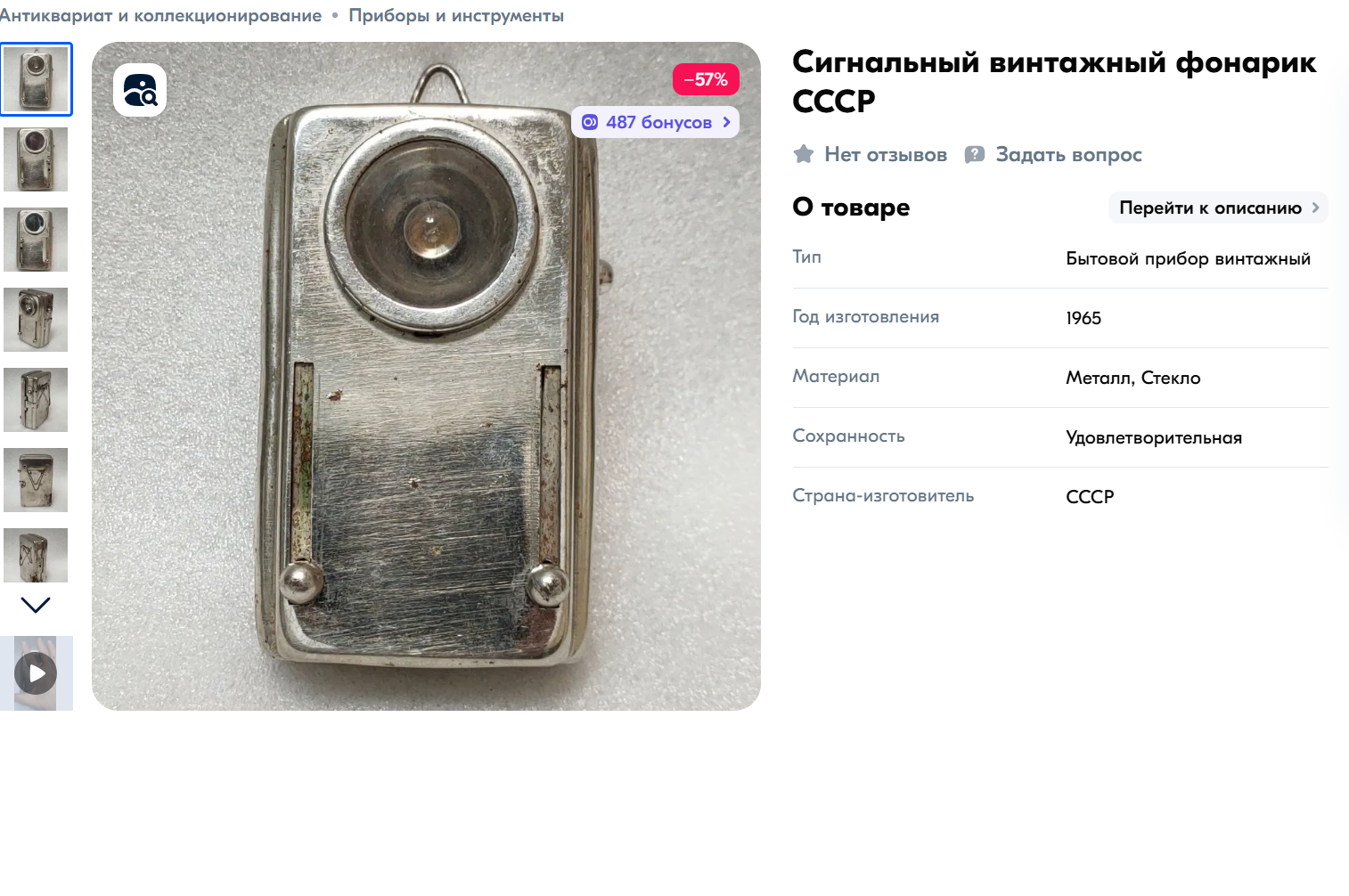This screenshot has height=896, width=1349.
Task: Click the find similar items icon
Action: pos(140,90)
